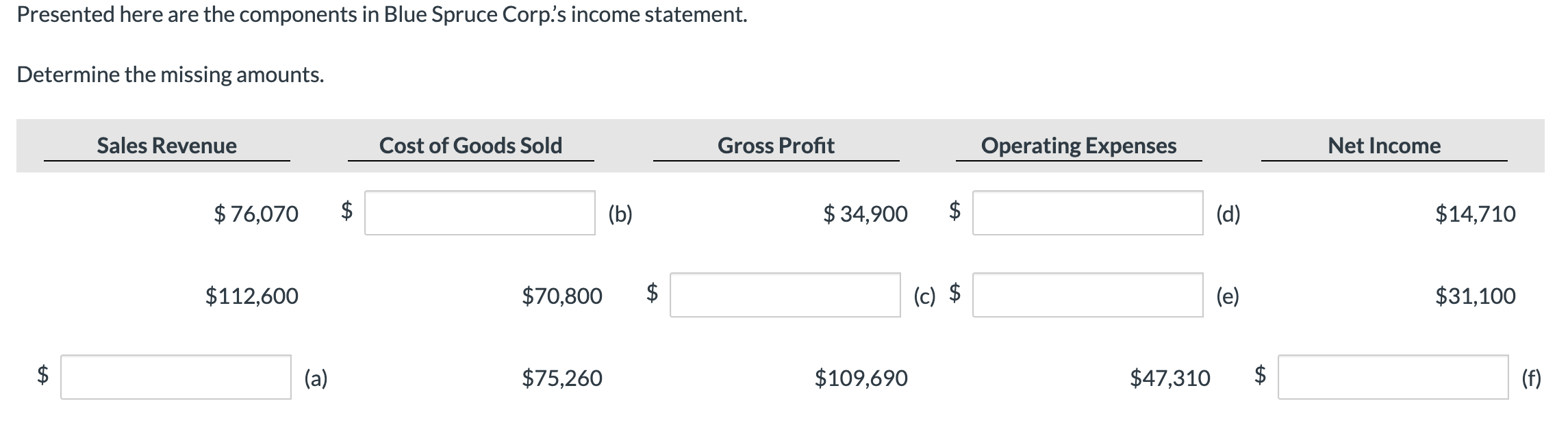Click the $34,900 gross profit value

point(865,214)
